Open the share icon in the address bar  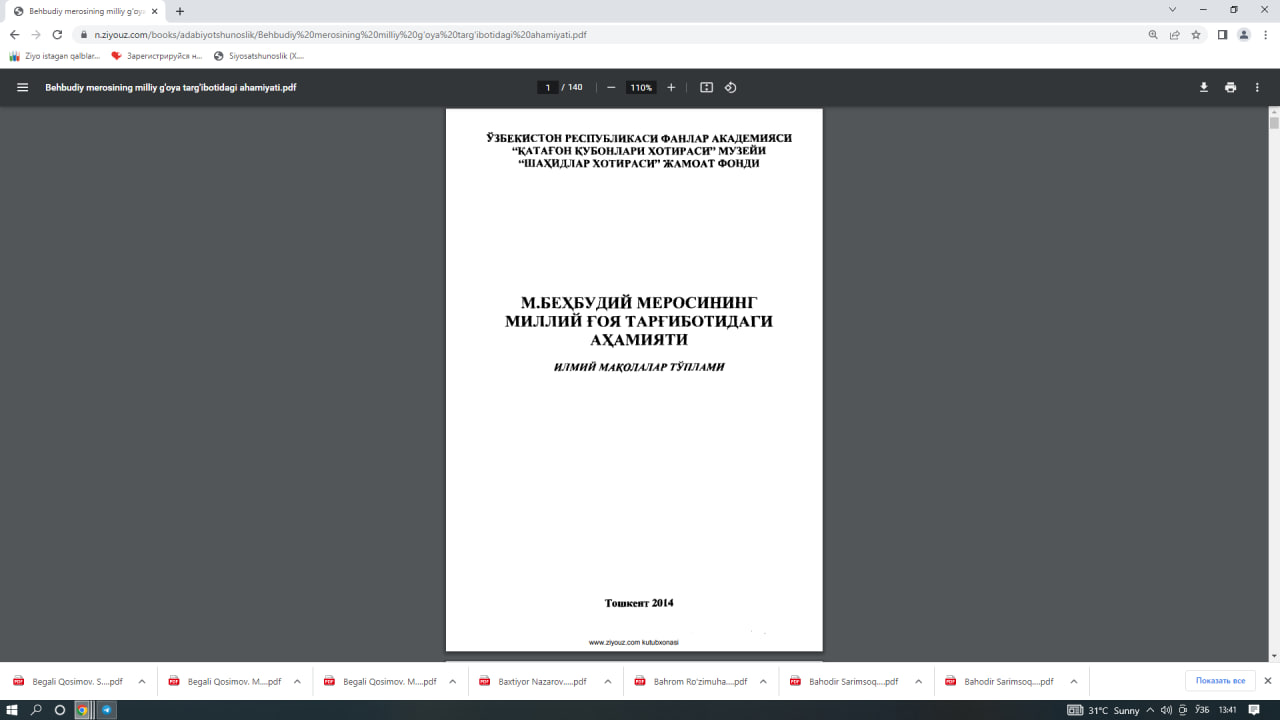(x=1173, y=33)
